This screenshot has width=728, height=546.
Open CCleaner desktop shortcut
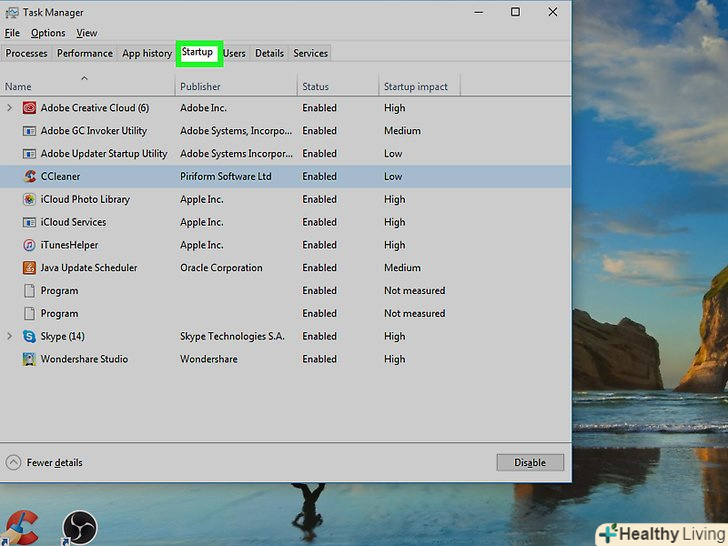[x=21, y=527]
